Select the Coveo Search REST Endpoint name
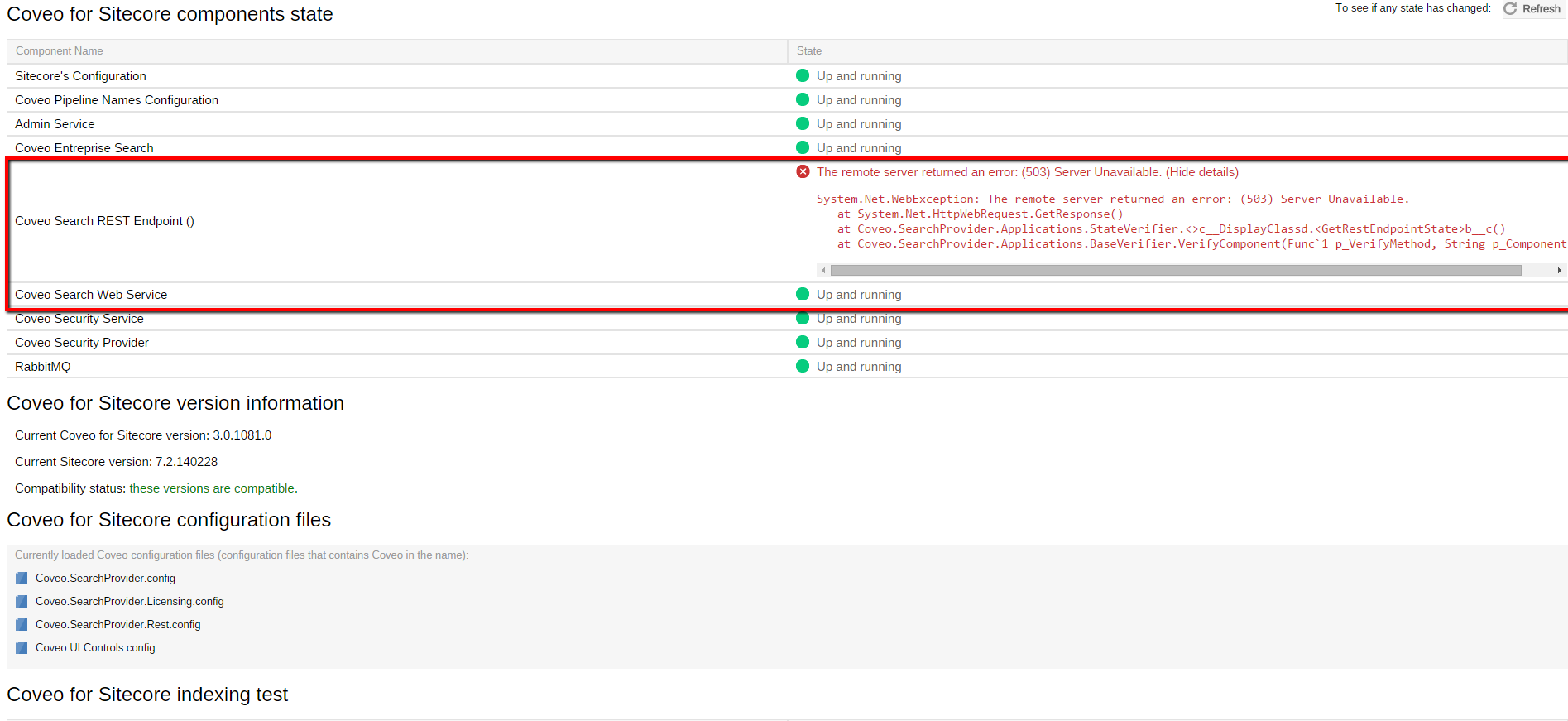 (x=105, y=221)
